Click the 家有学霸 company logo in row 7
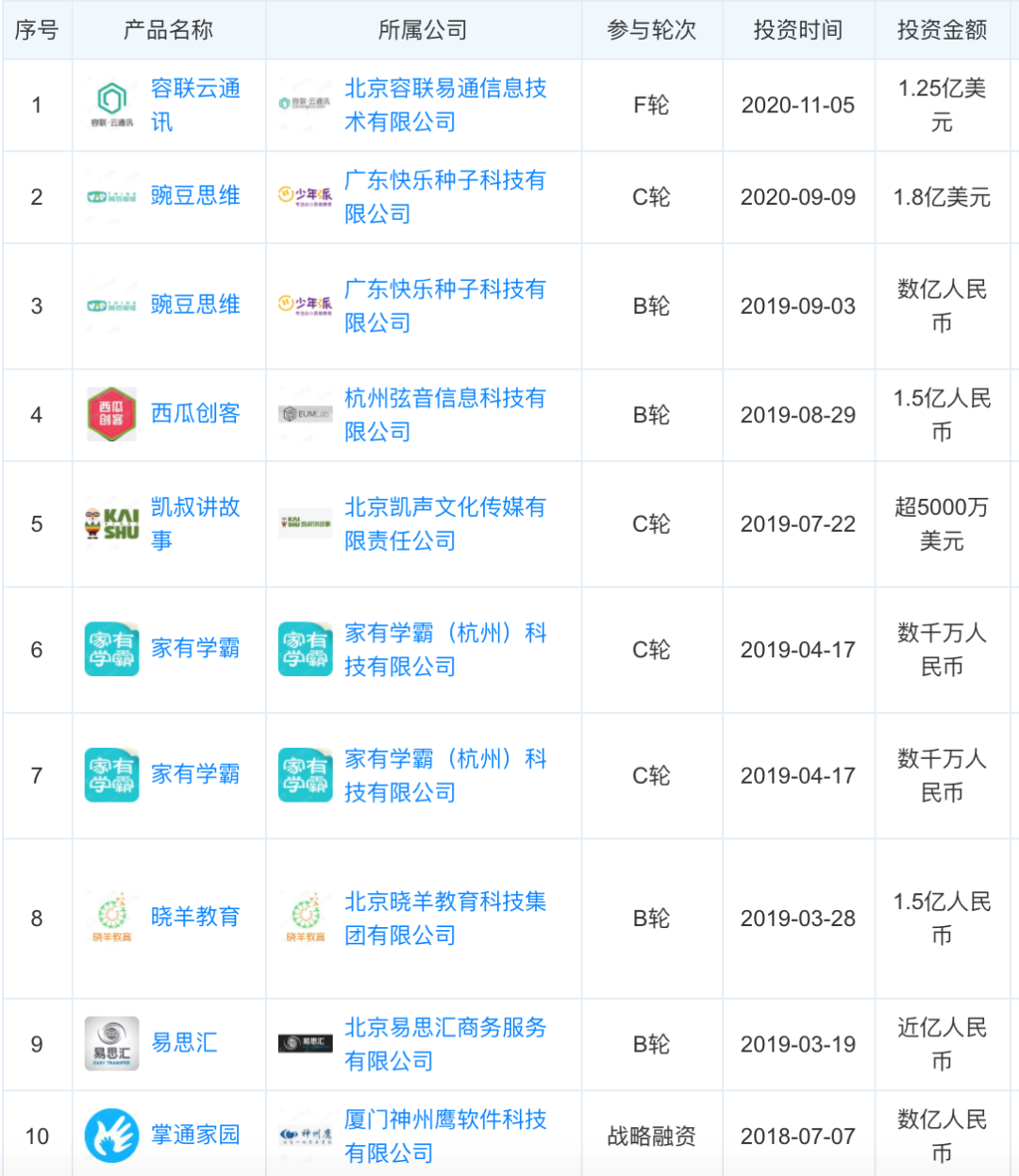Viewport: 1019px width, 1176px height. (x=305, y=775)
